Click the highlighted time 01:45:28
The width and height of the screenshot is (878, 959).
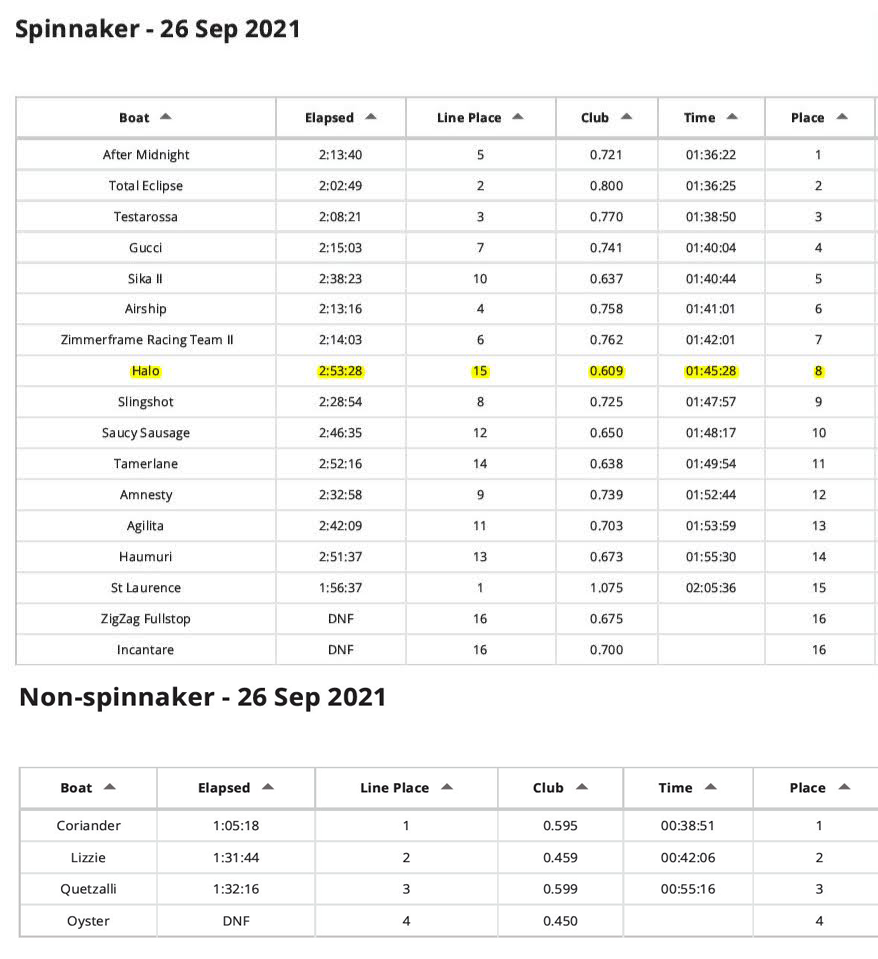(x=710, y=371)
